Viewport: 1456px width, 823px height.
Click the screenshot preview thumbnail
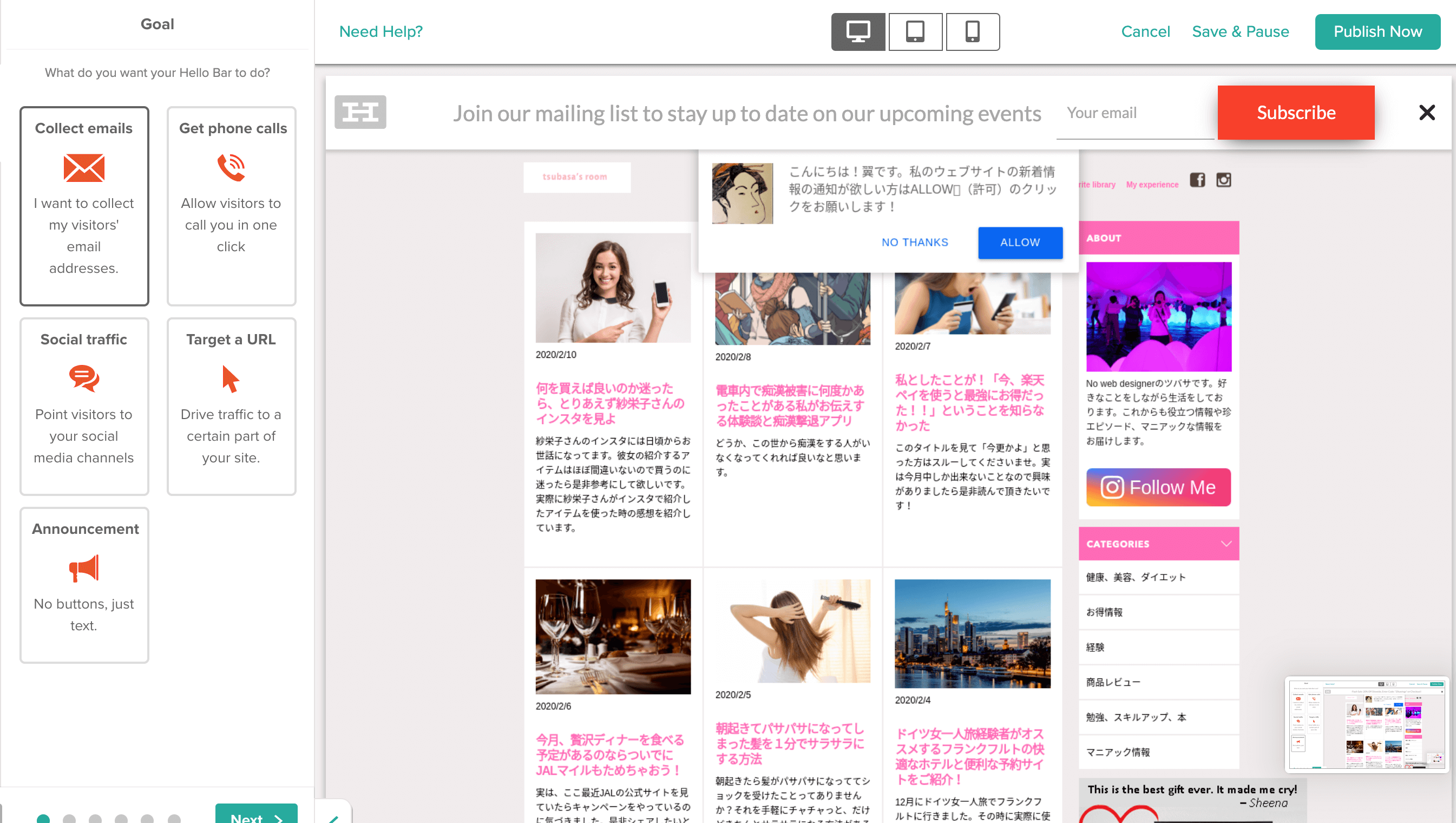click(1367, 724)
